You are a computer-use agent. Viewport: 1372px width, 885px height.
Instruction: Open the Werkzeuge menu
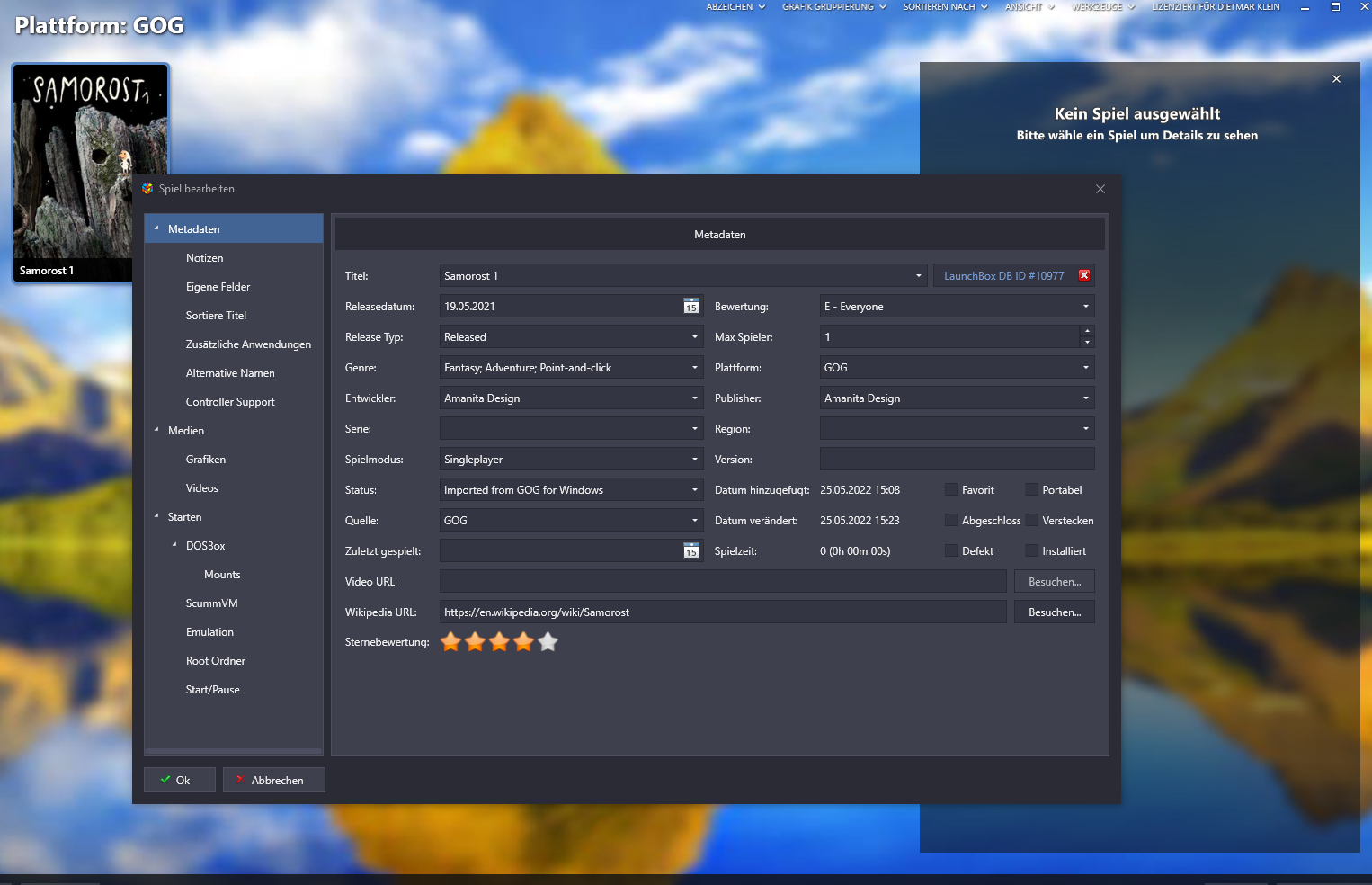1103,7
